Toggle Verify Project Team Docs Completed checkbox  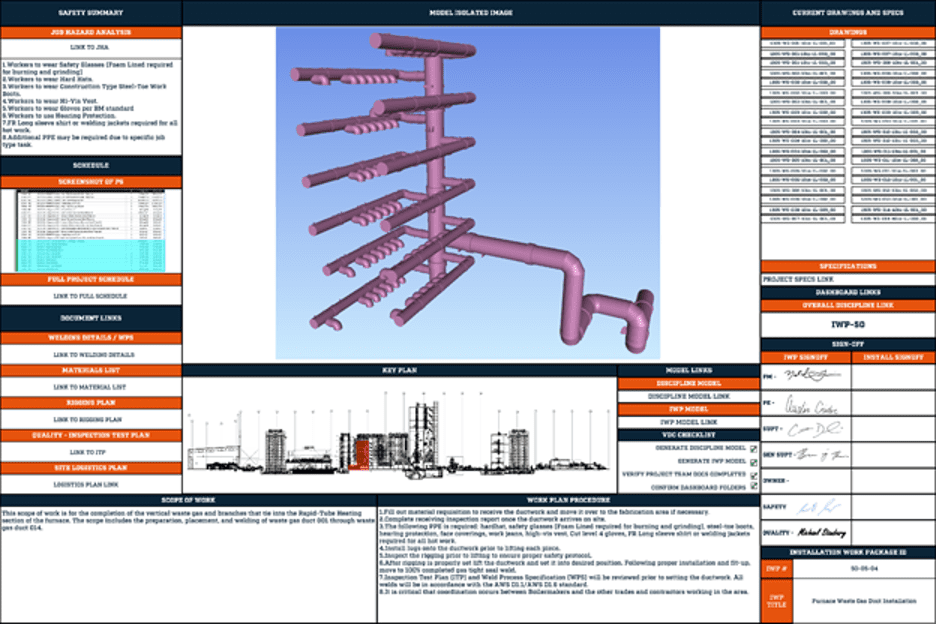pos(753,475)
